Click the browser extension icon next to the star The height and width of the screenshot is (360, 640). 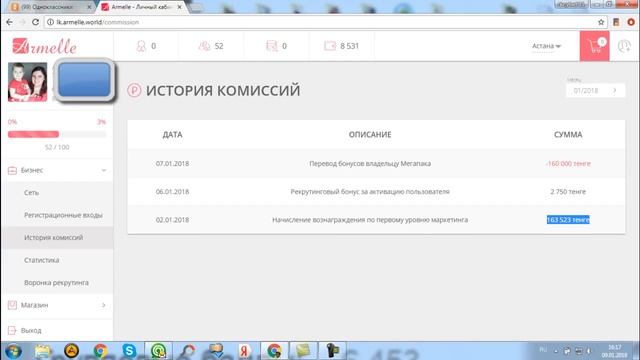[x=616, y=22]
